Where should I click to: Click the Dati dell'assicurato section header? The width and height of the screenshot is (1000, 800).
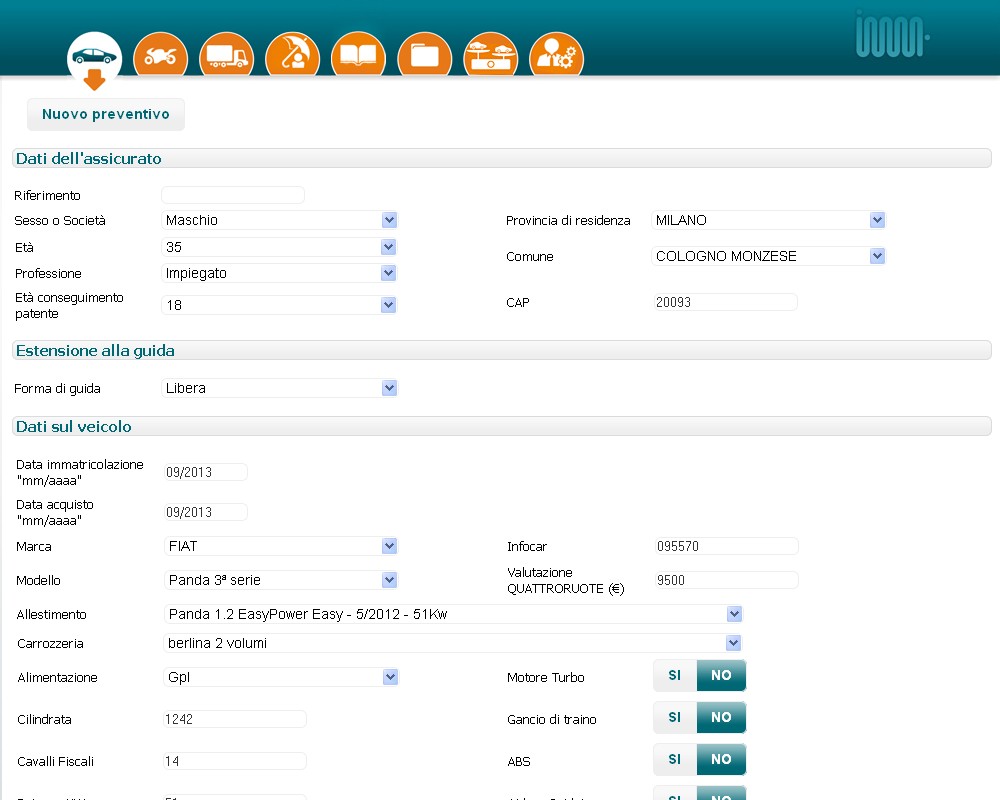502,158
